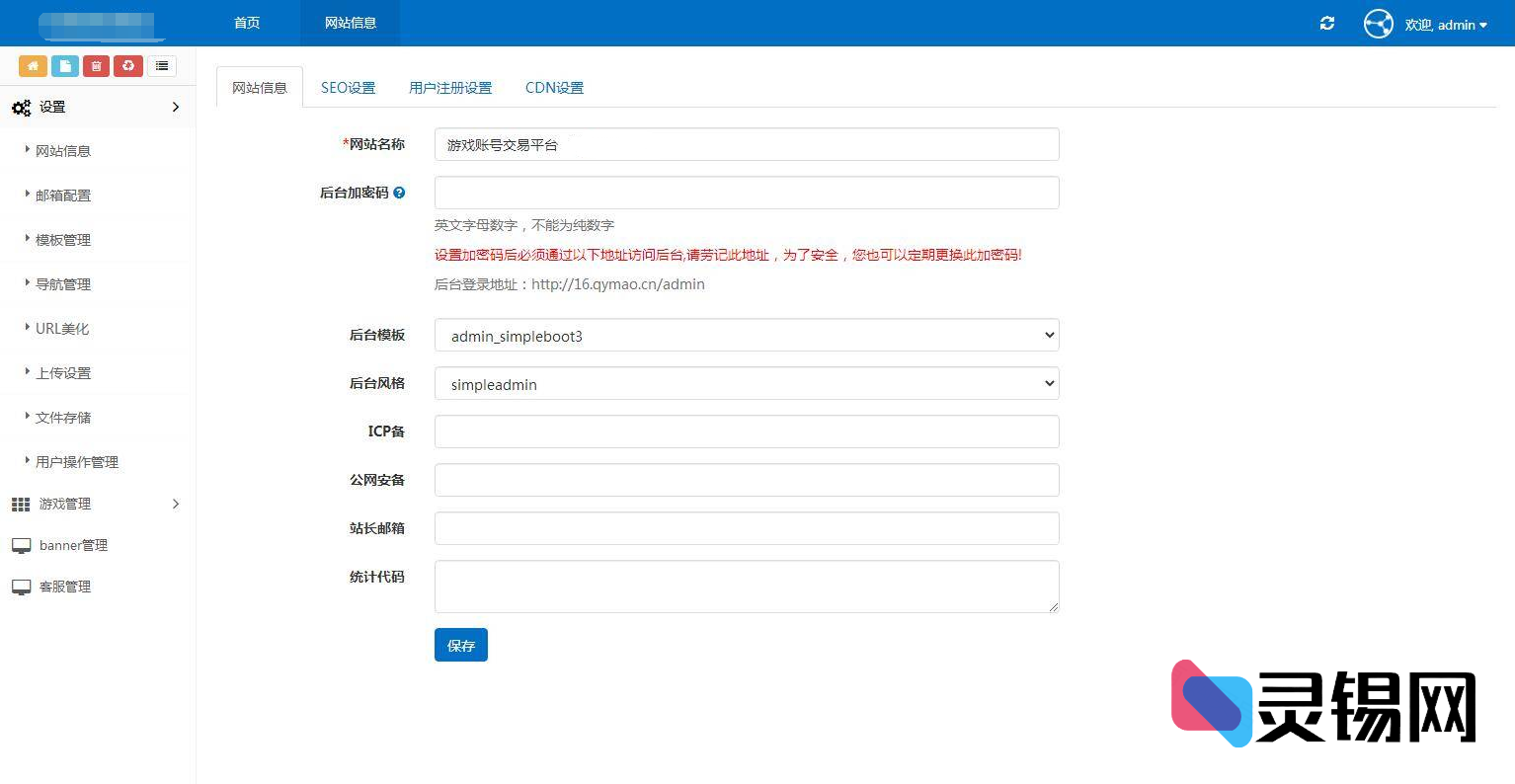This screenshot has height=784, width=1515.
Task: Click the circular avatar icon near admin
Action: click(1378, 23)
